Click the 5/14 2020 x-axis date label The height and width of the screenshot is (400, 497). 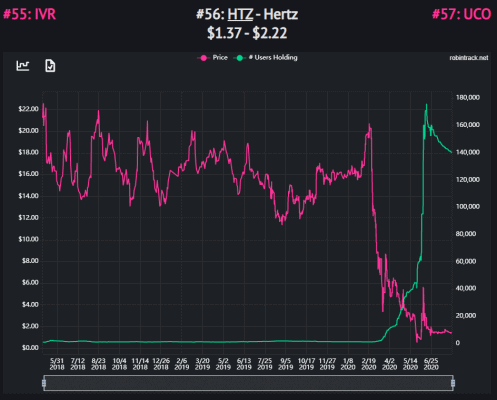410,364
